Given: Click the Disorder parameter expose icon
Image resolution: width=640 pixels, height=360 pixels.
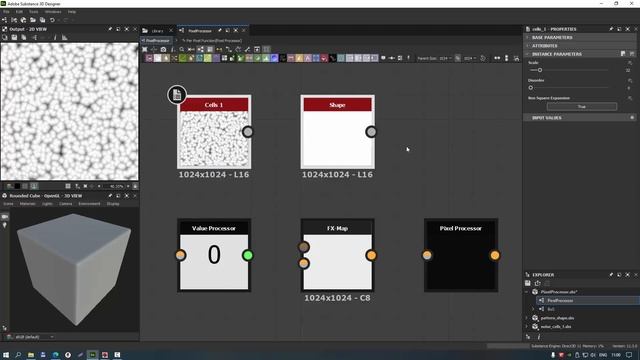Looking at the screenshot, I should [630, 80].
